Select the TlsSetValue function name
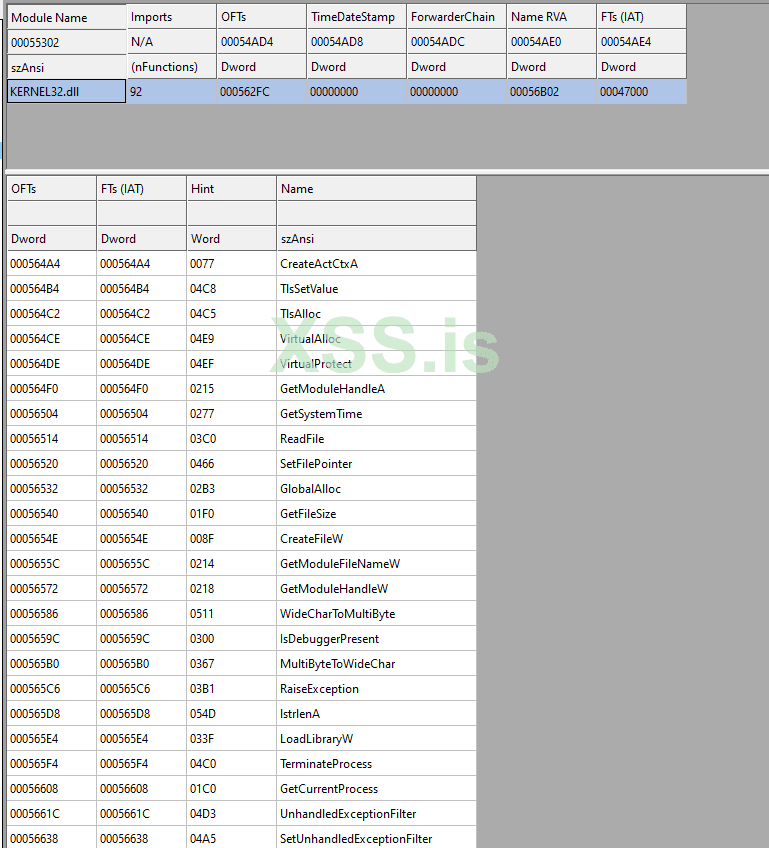The width and height of the screenshot is (769, 848). pyautogui.click(x=309, y=289)
